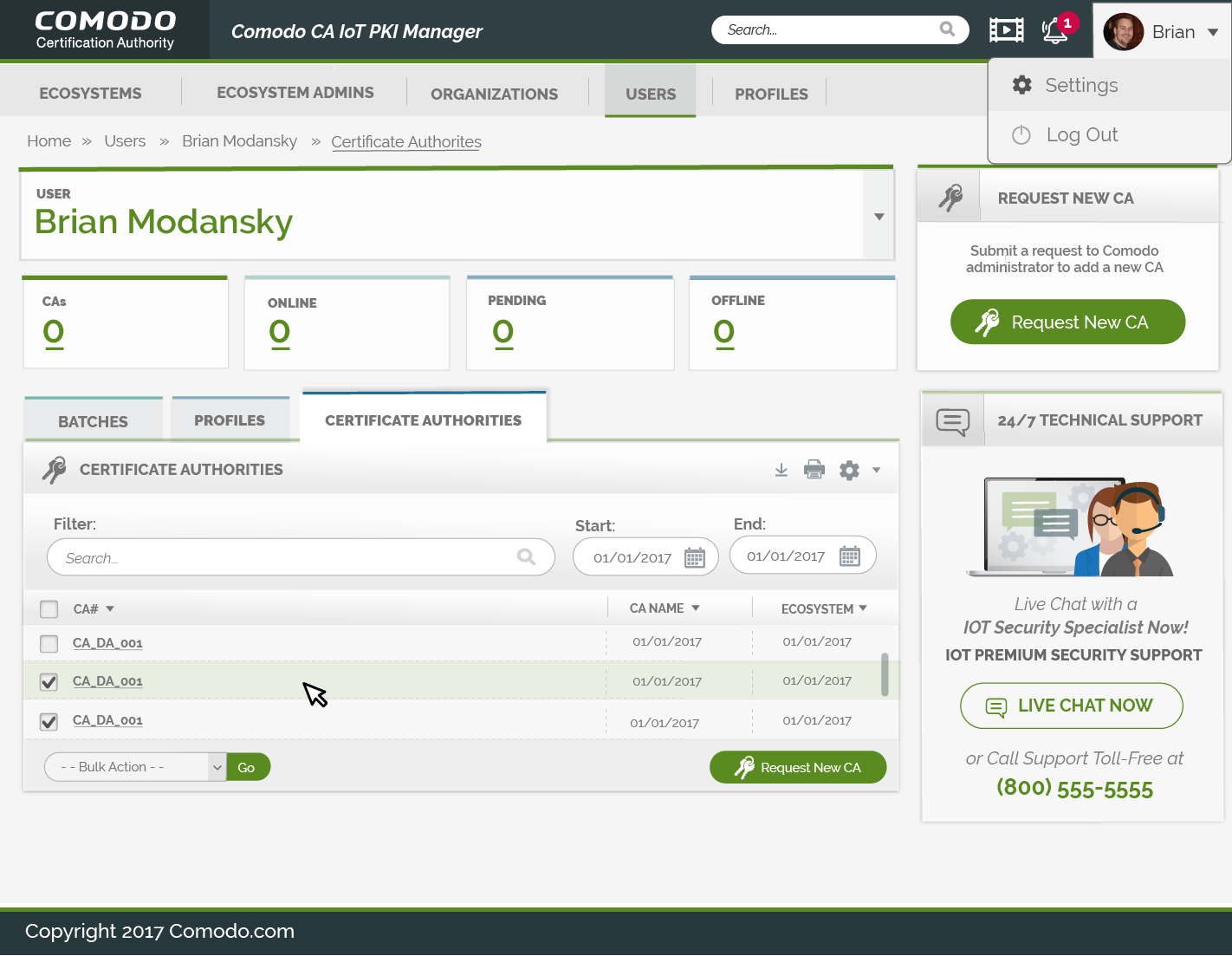Screen dimensions: 1232x956
Task: Click the magnifier icon in top search bar
Action: click(x=947, y=29)
